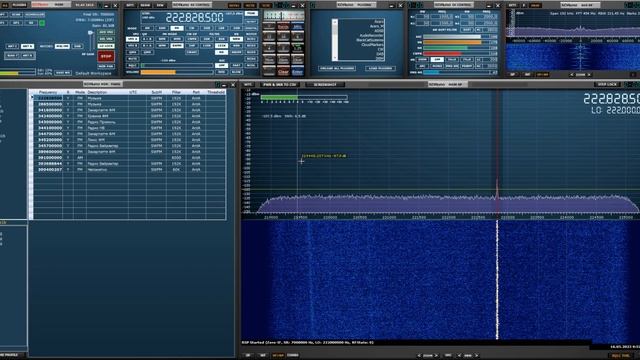Click the orange slider in EX Control
Viewport: 640px width, 360px height.
pyautogui.click(x=452, y=42)
